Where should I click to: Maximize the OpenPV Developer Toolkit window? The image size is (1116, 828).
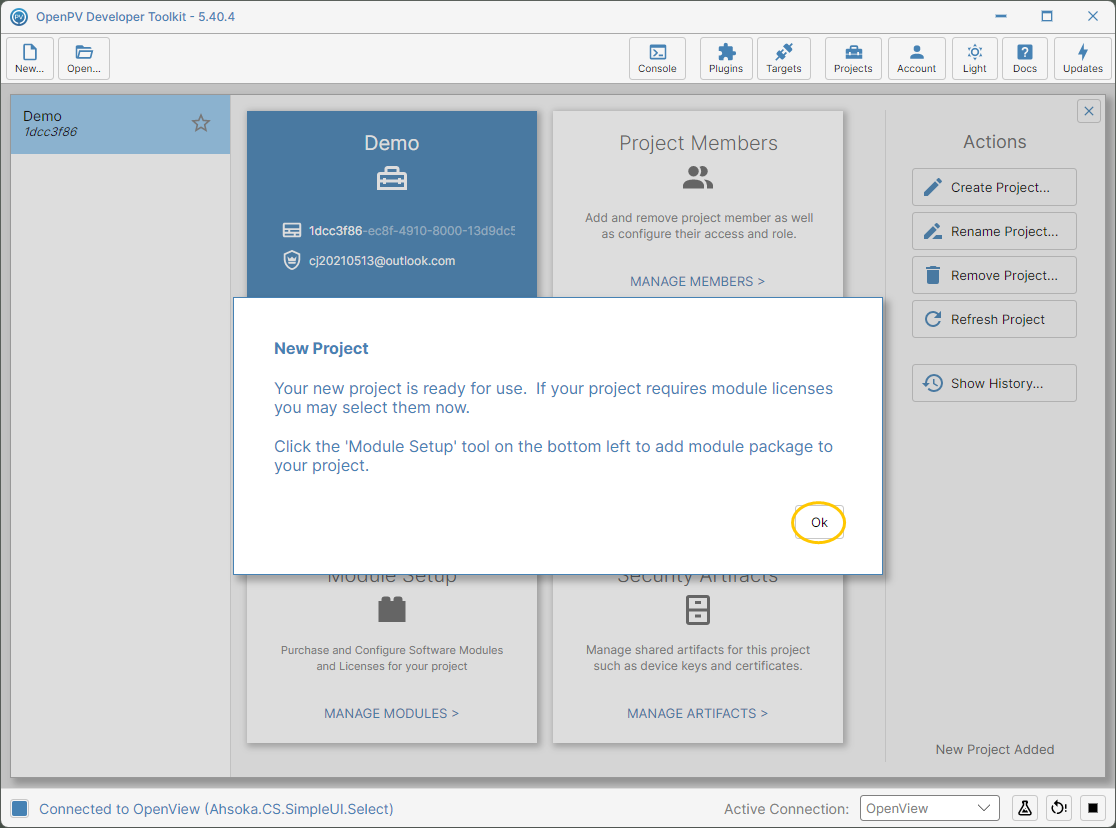click(1047, 16)
